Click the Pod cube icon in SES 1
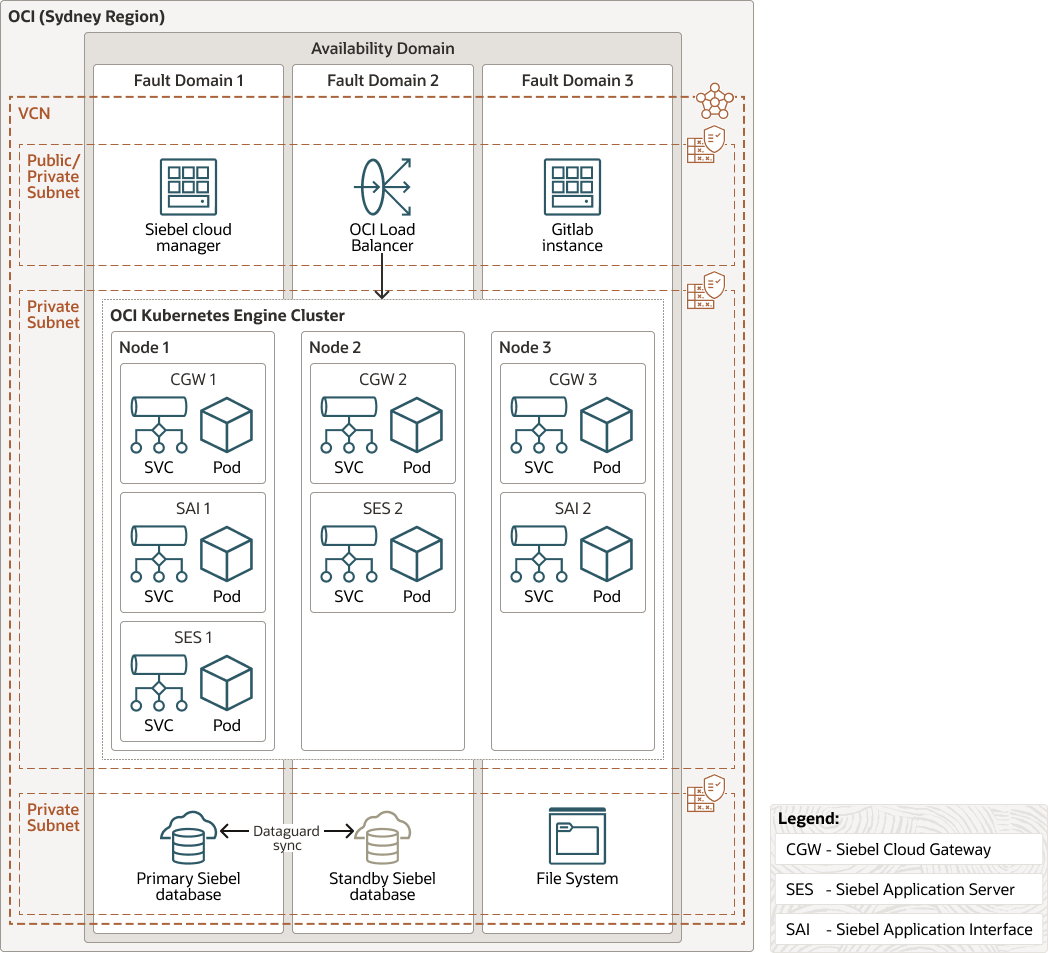The height and width of the screenshot is (953, 1048). (x=227, y=683)
